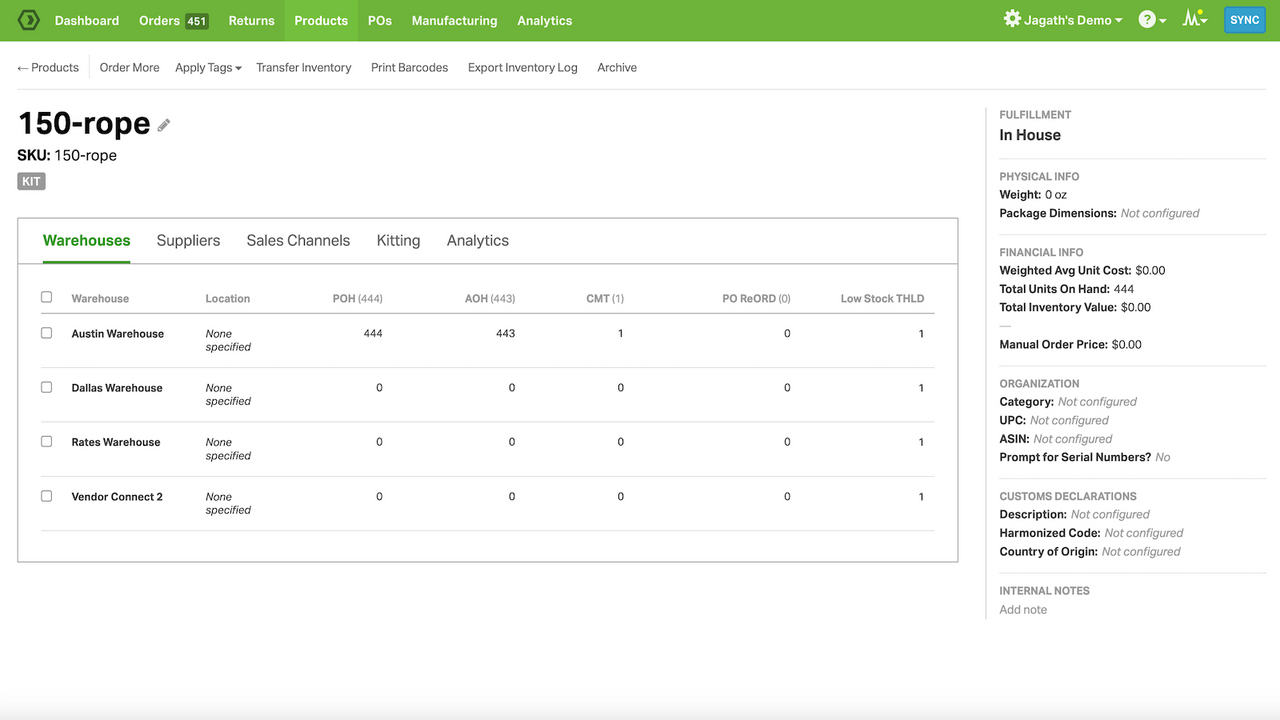1280x720 pixels.
Task: Check the Austin Warehouse row checkbox
Action: tap(46, 333)
